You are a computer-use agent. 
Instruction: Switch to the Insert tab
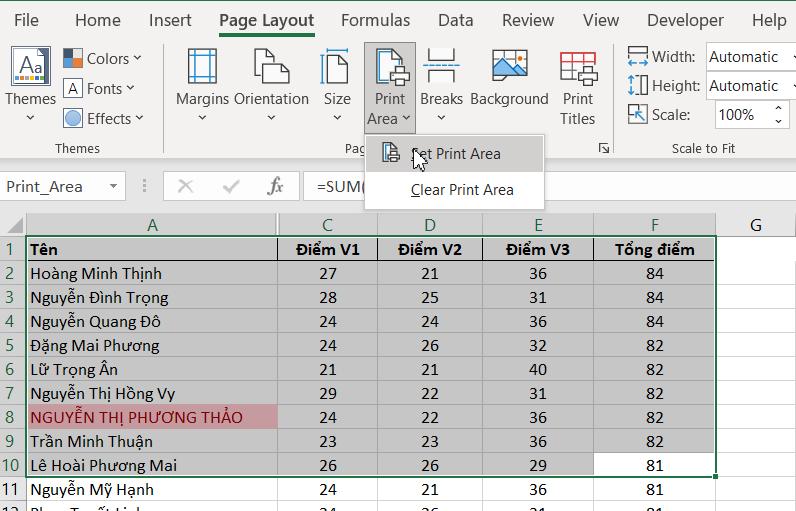coord(170,20)
